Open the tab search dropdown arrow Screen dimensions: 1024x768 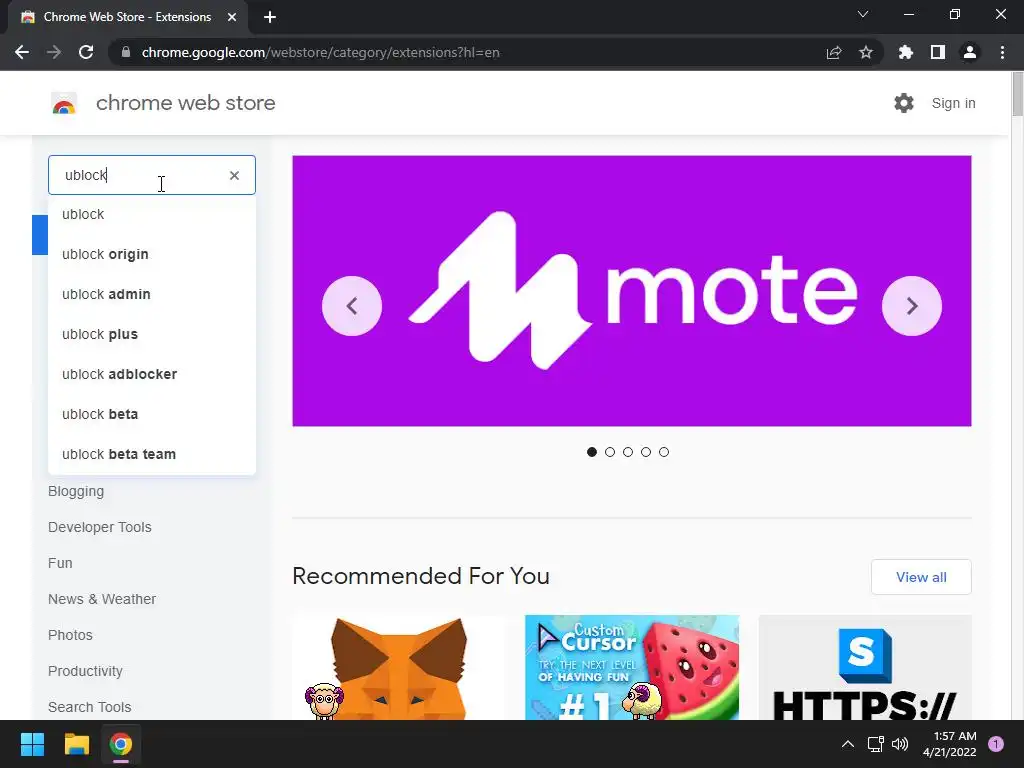pyautogui.click(x=863, y=14)
